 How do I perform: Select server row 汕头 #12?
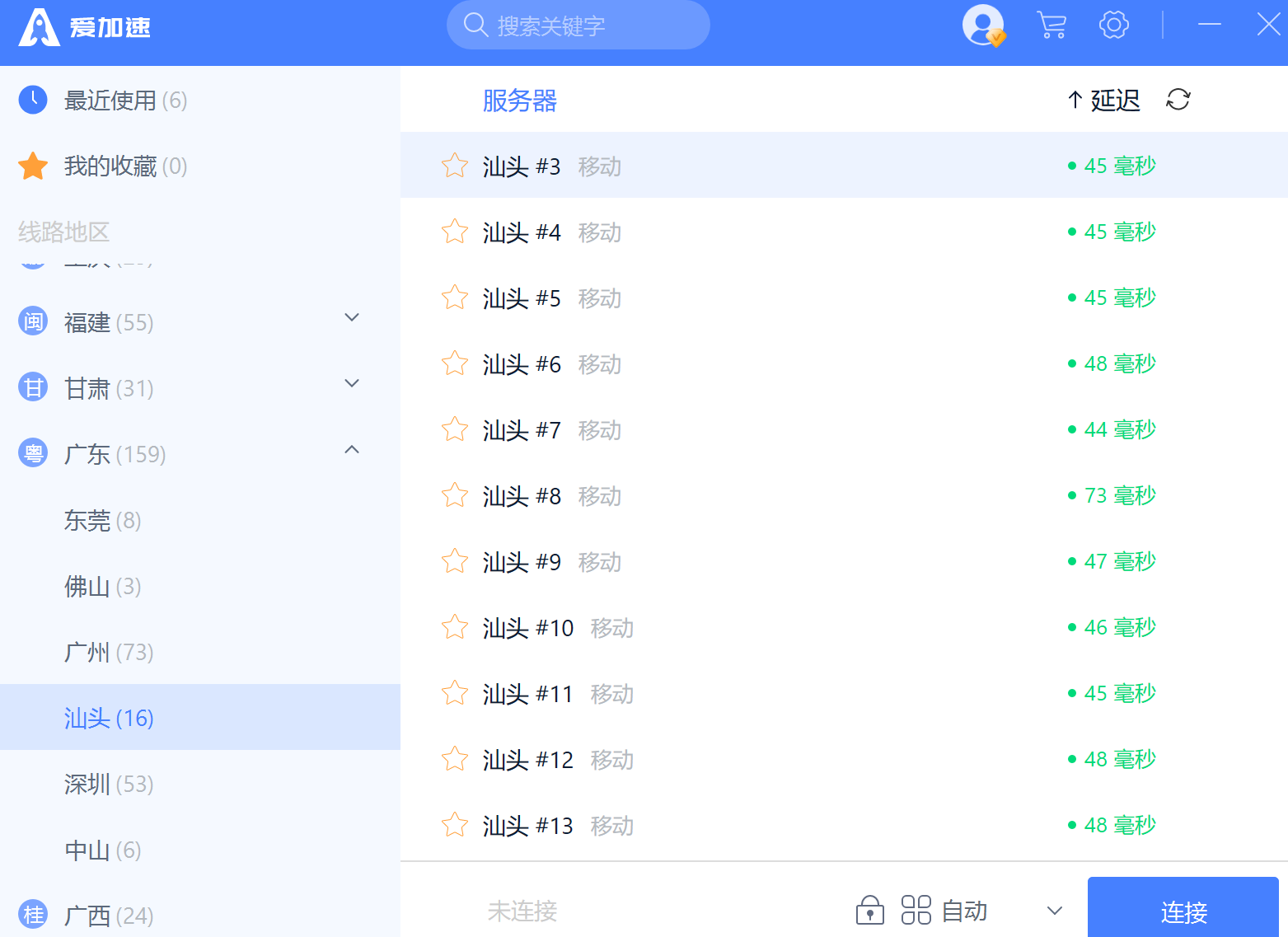pyautogui.click(x=844, y=759)
